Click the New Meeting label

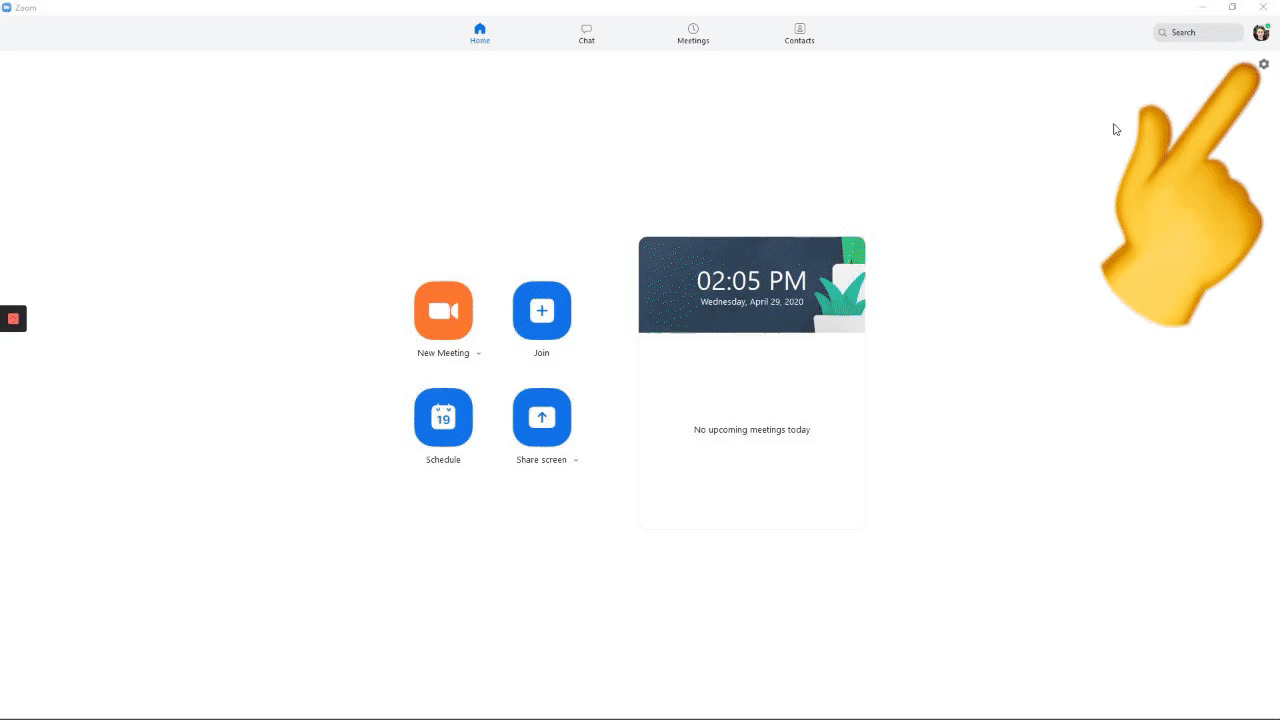(443, 353)
